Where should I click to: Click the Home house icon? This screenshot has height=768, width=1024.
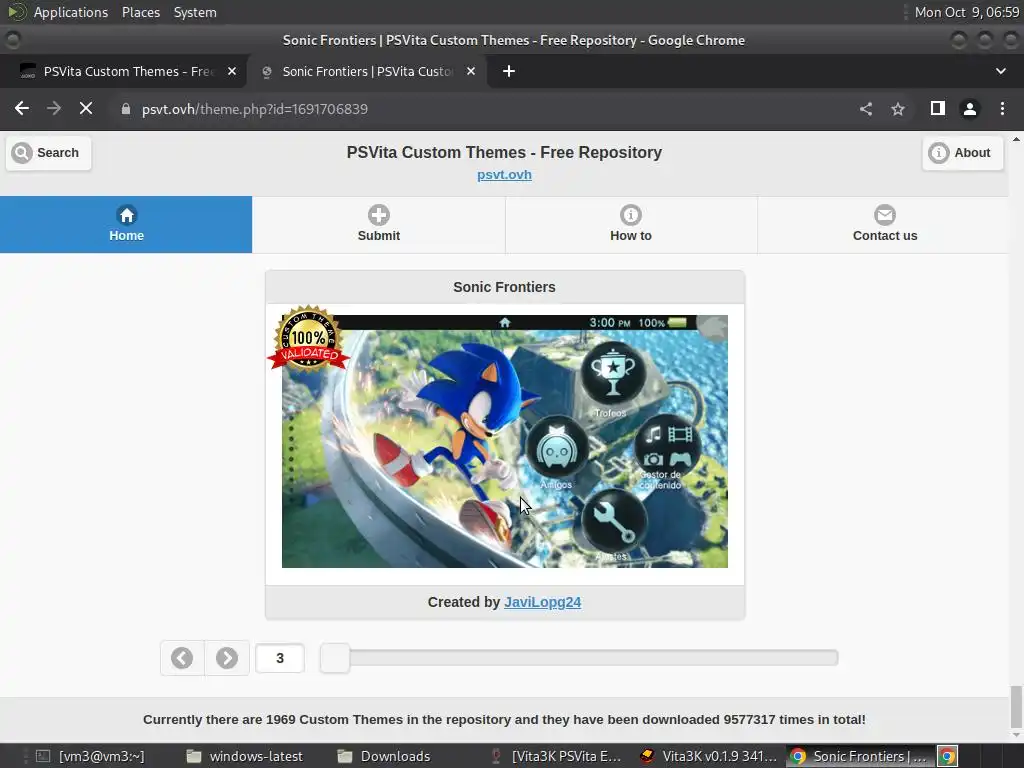point(126,215)
